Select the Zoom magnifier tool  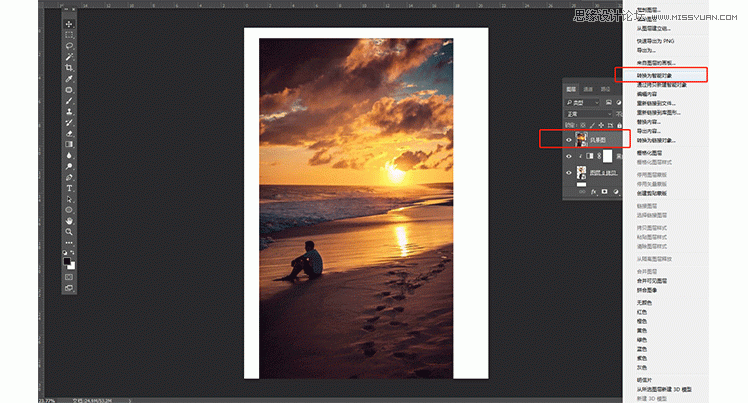[x=69, y=231]
